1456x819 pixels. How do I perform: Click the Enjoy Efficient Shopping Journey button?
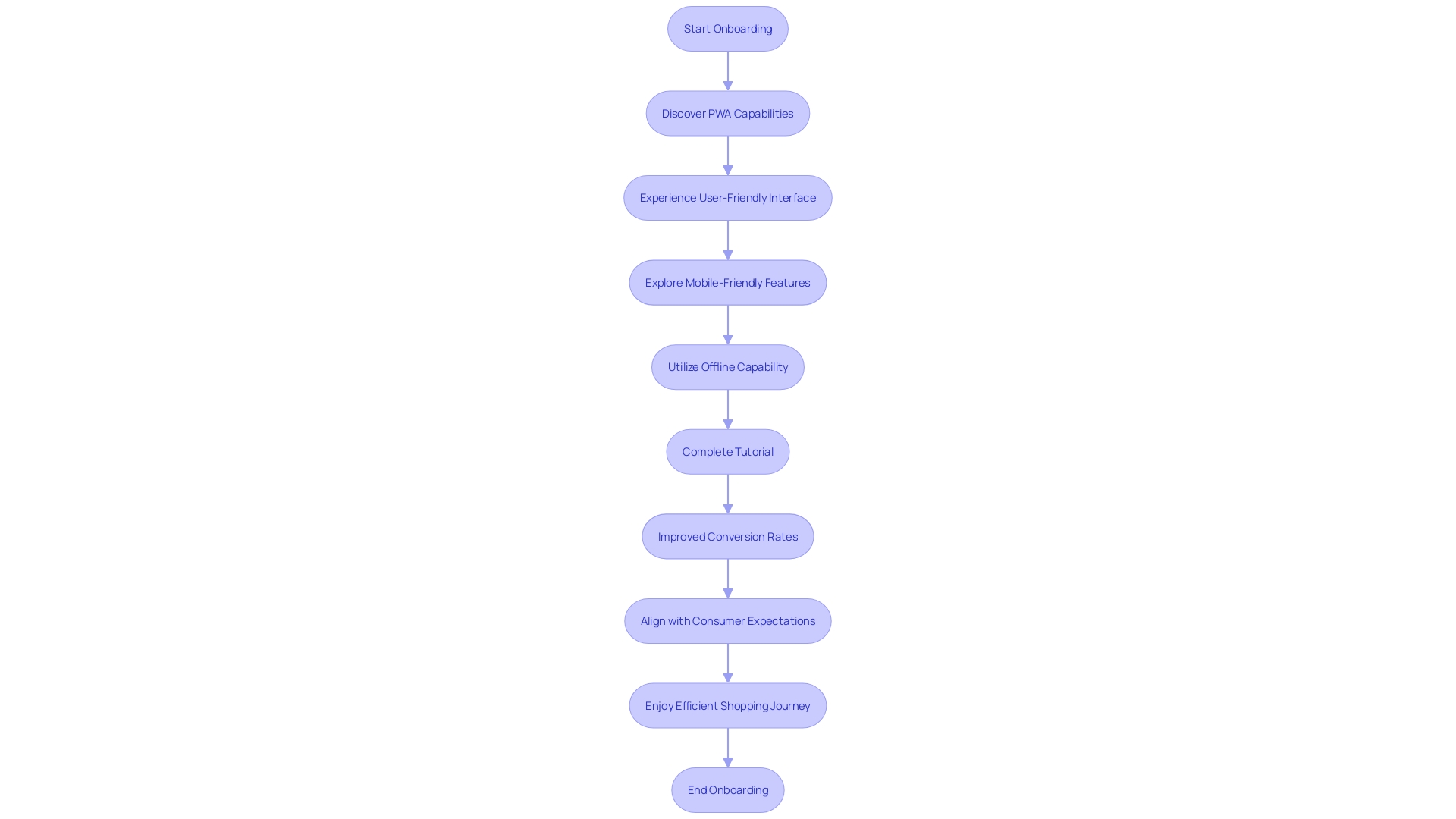(x=727, y=705)
